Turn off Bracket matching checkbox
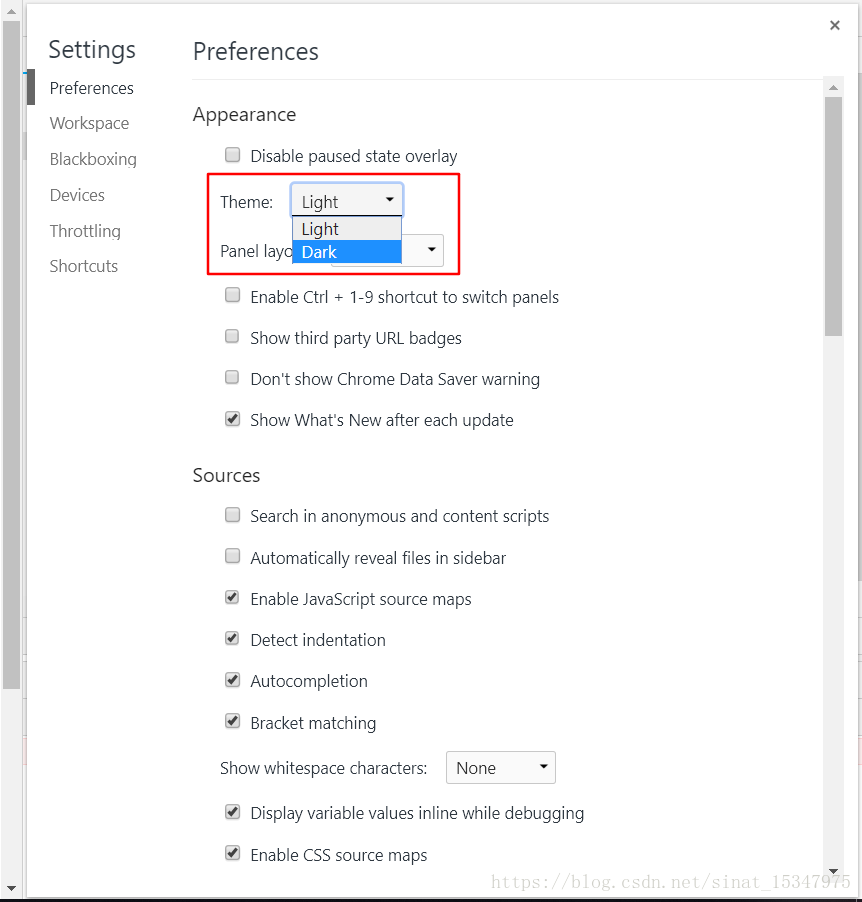 [x=233, y=721]
